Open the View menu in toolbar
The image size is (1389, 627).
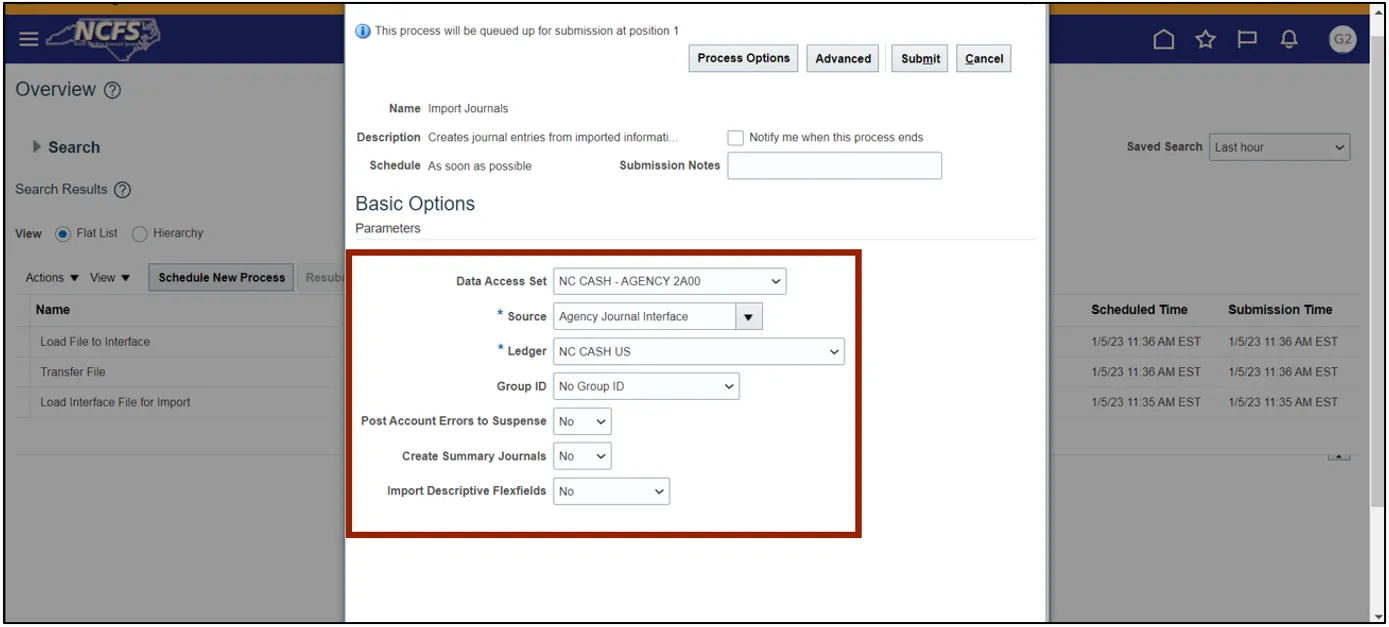(x=110, y=278)
